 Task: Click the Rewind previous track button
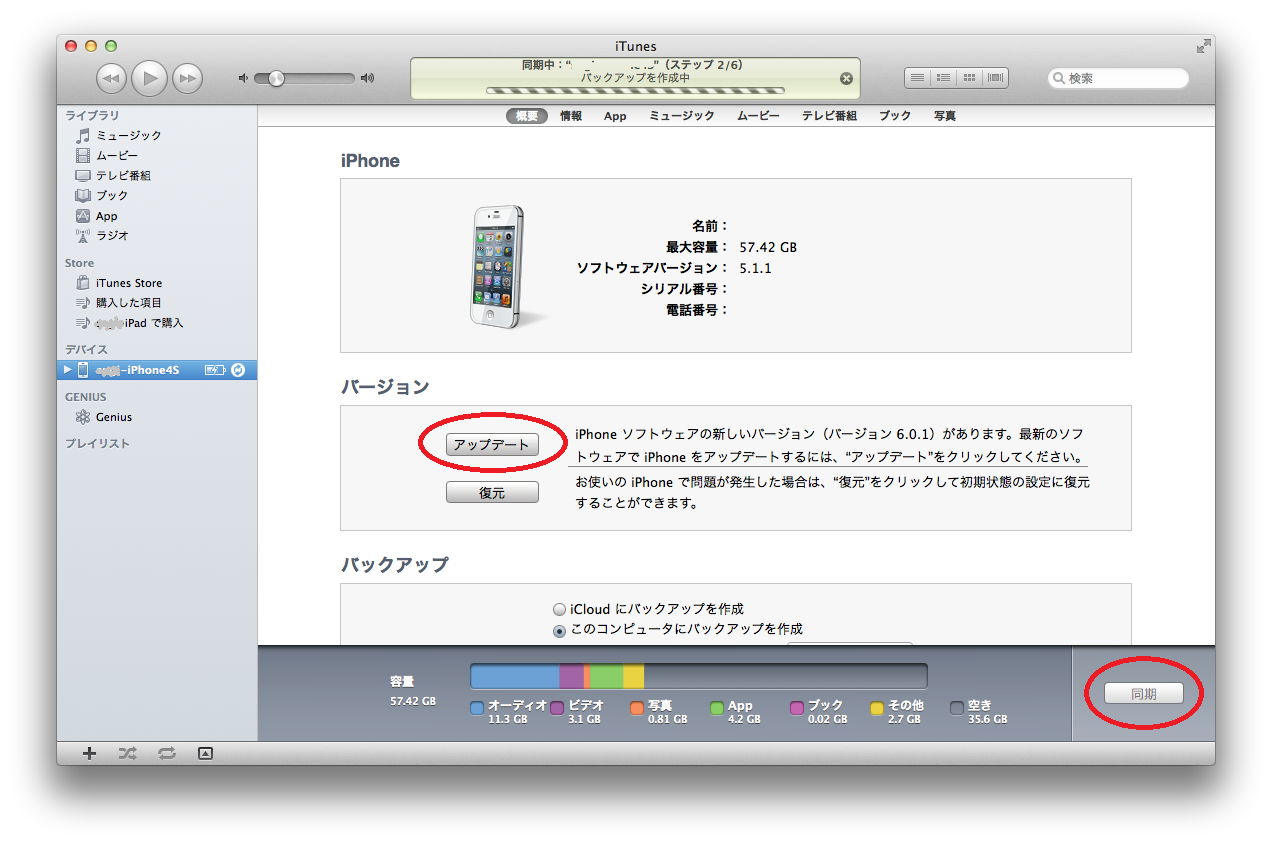(x=111, y=78)
